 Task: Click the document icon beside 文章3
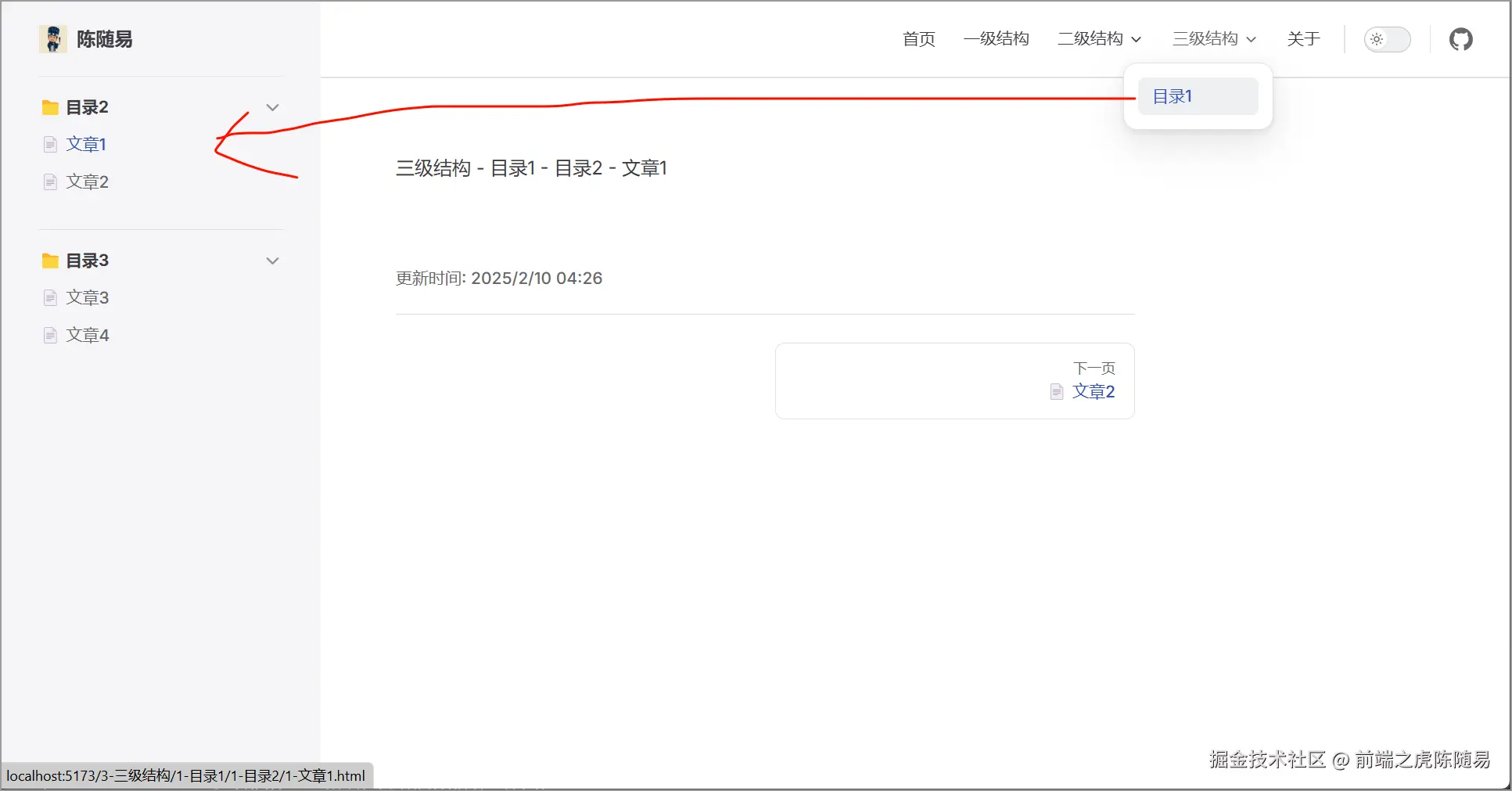(49, 297)
